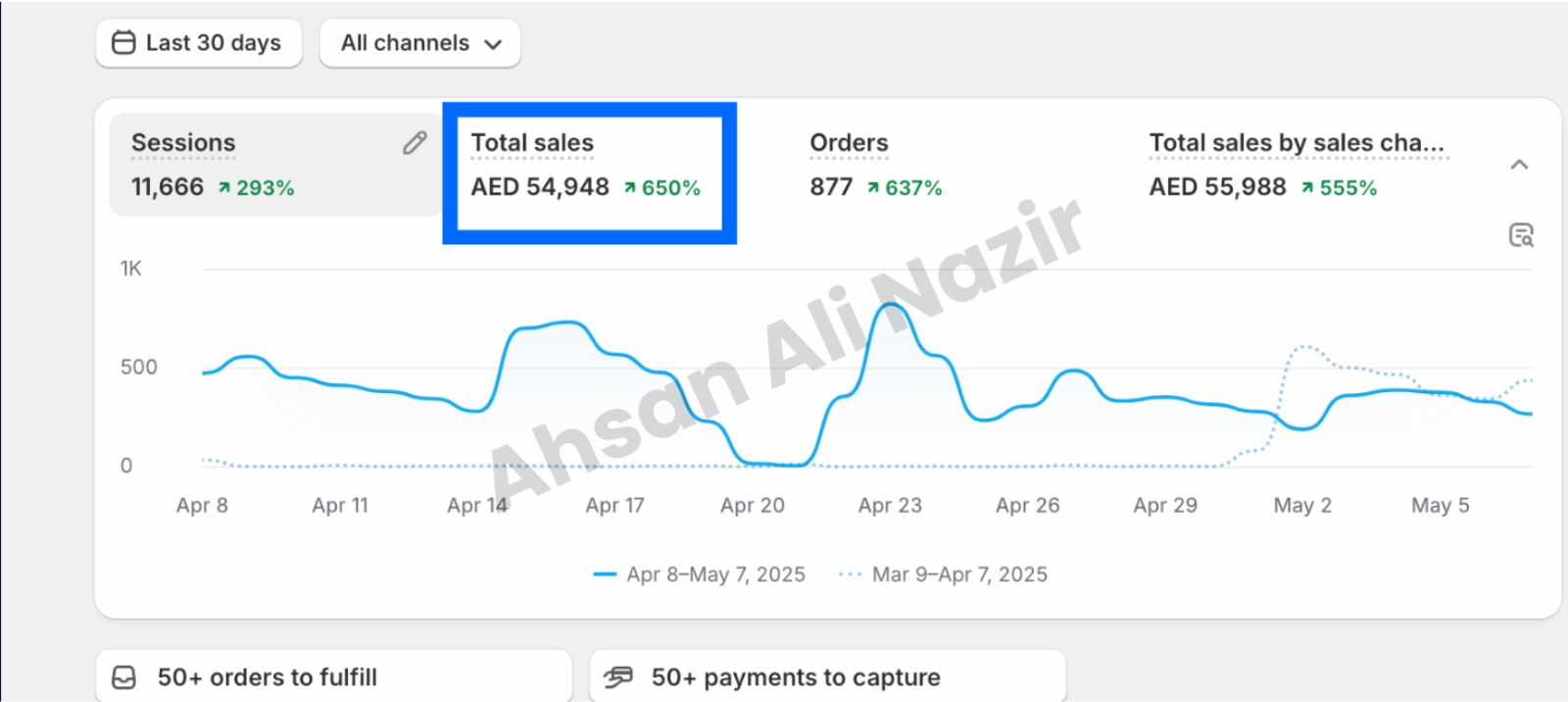Toggle the Apr 8–May 7, 2025 legend series
Viewport: 1568px width, 702px height.
point(700,575)
